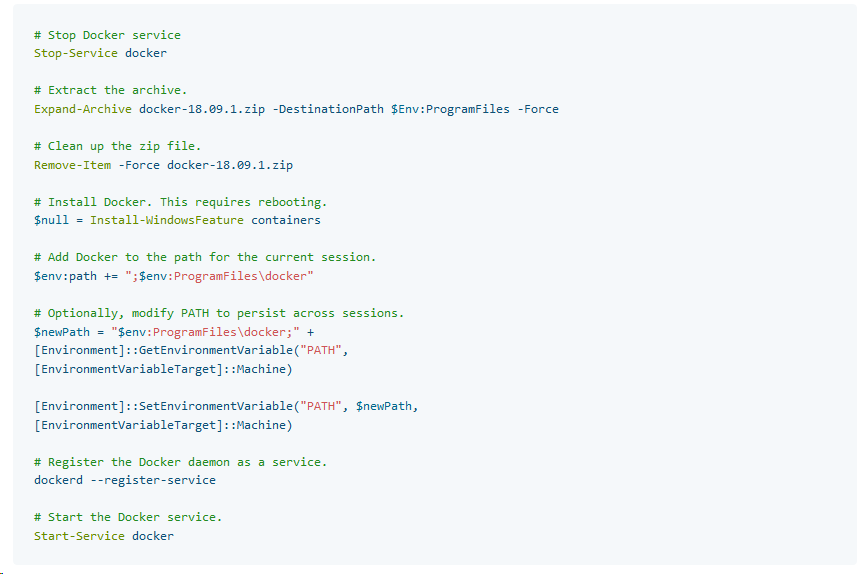
Task: Click the dockerd --register-service command
Action: pyautogui.click(x=125, y=480)
